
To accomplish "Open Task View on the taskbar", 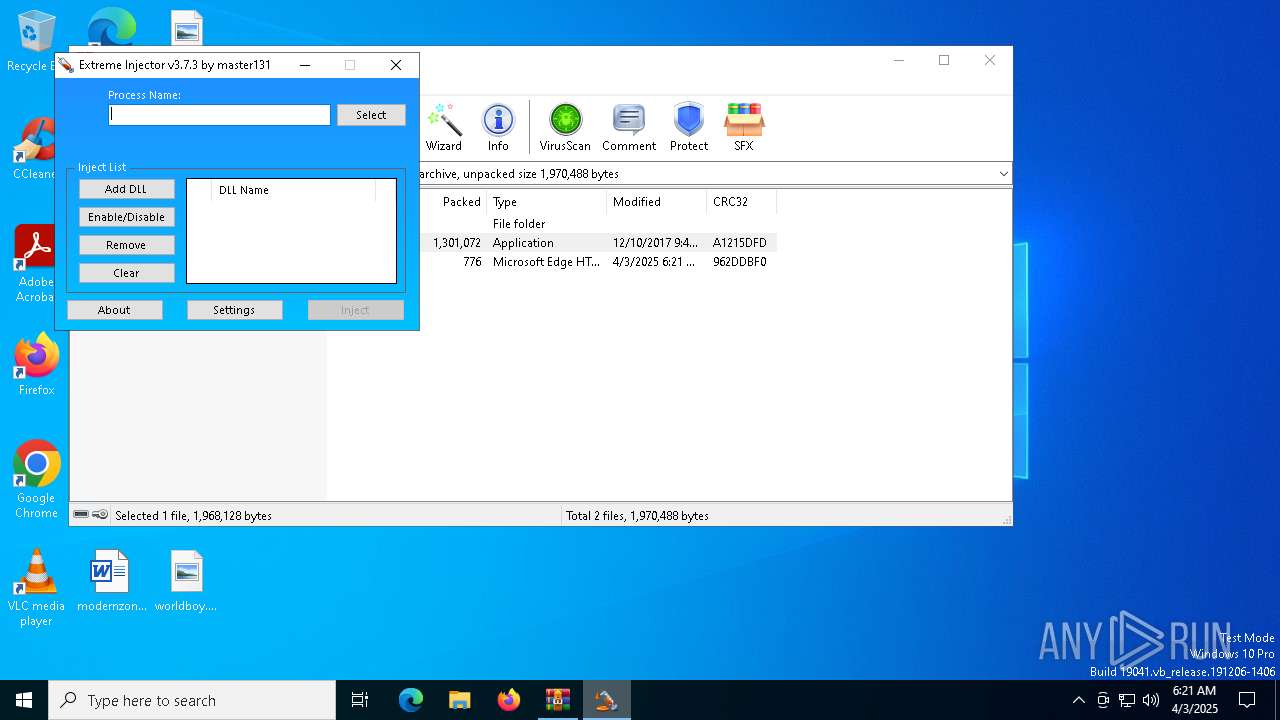I will 360,700.
